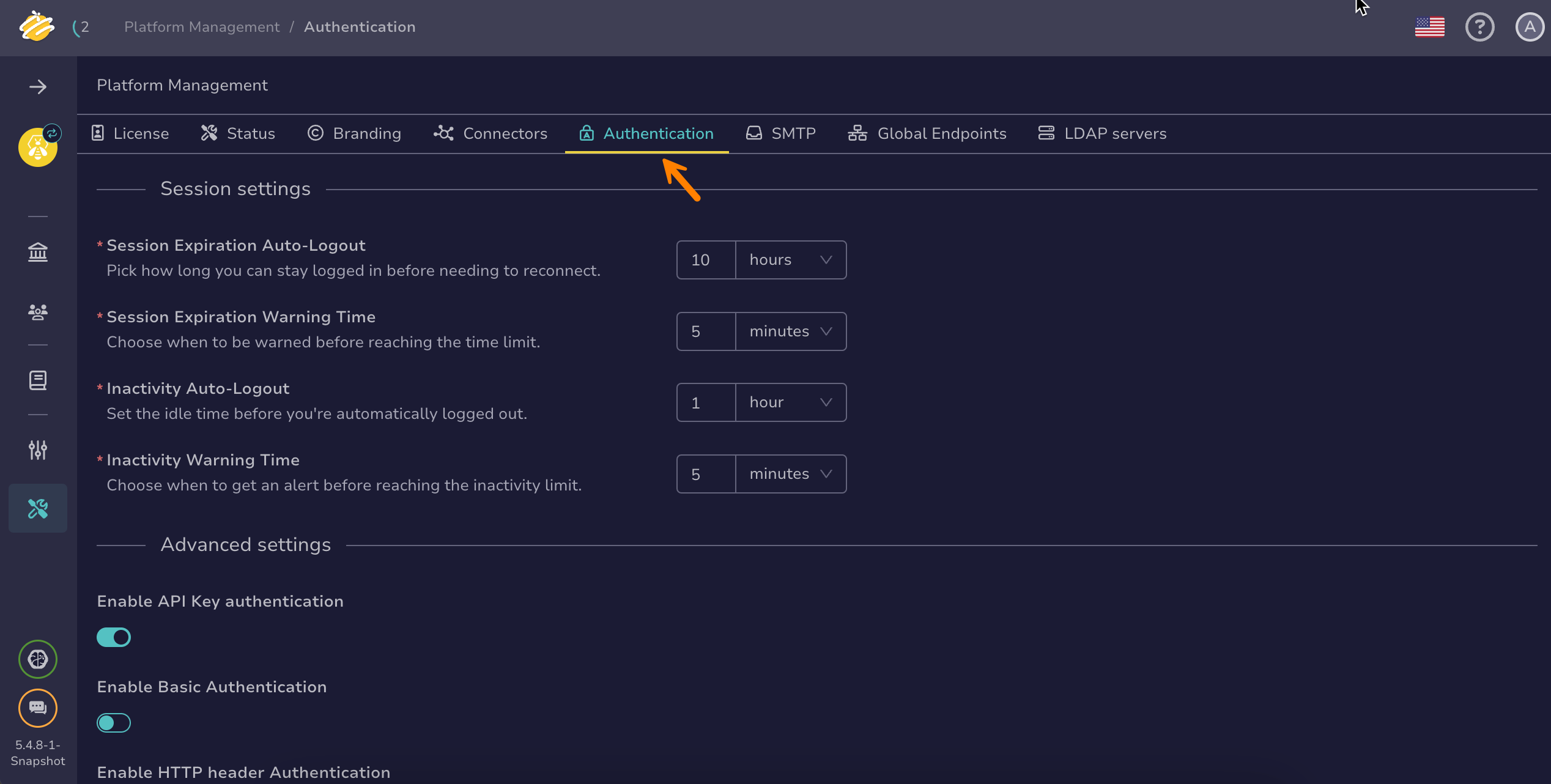1551x784 pixels.
Task: Click the Global Endpoints network icon
Action: [857, 133]
